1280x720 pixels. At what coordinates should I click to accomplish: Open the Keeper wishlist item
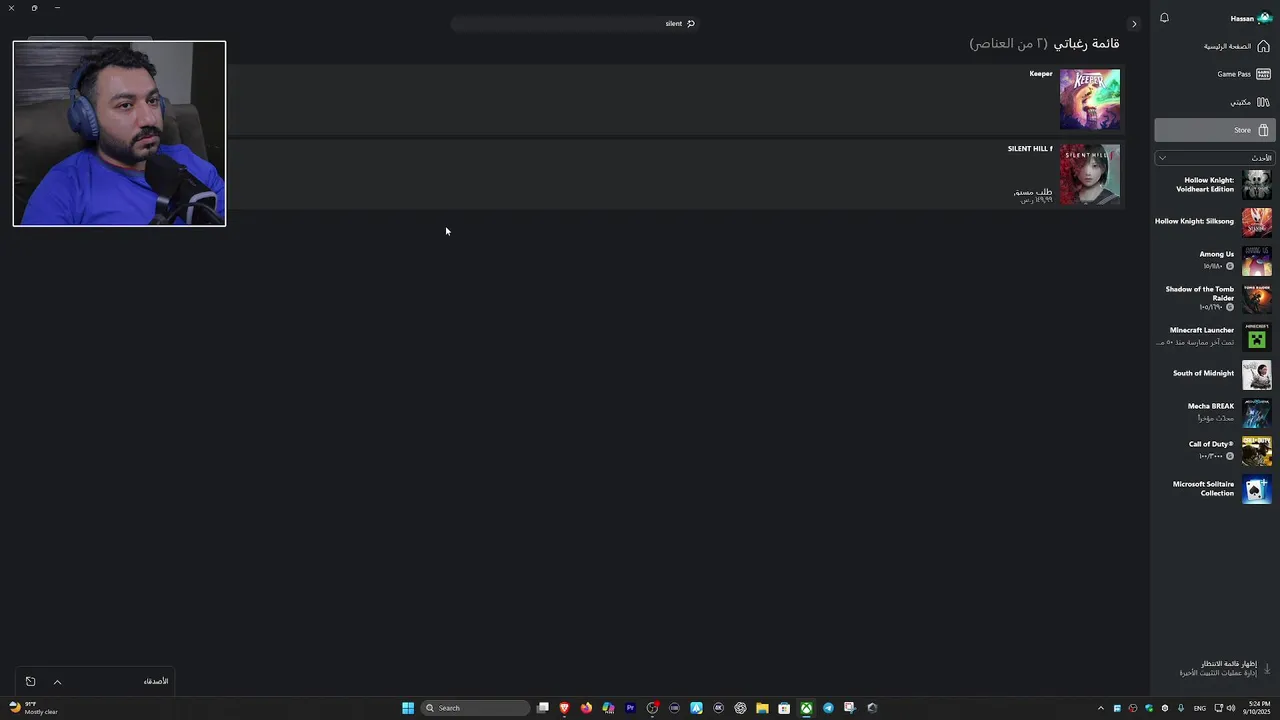(676, 99)
